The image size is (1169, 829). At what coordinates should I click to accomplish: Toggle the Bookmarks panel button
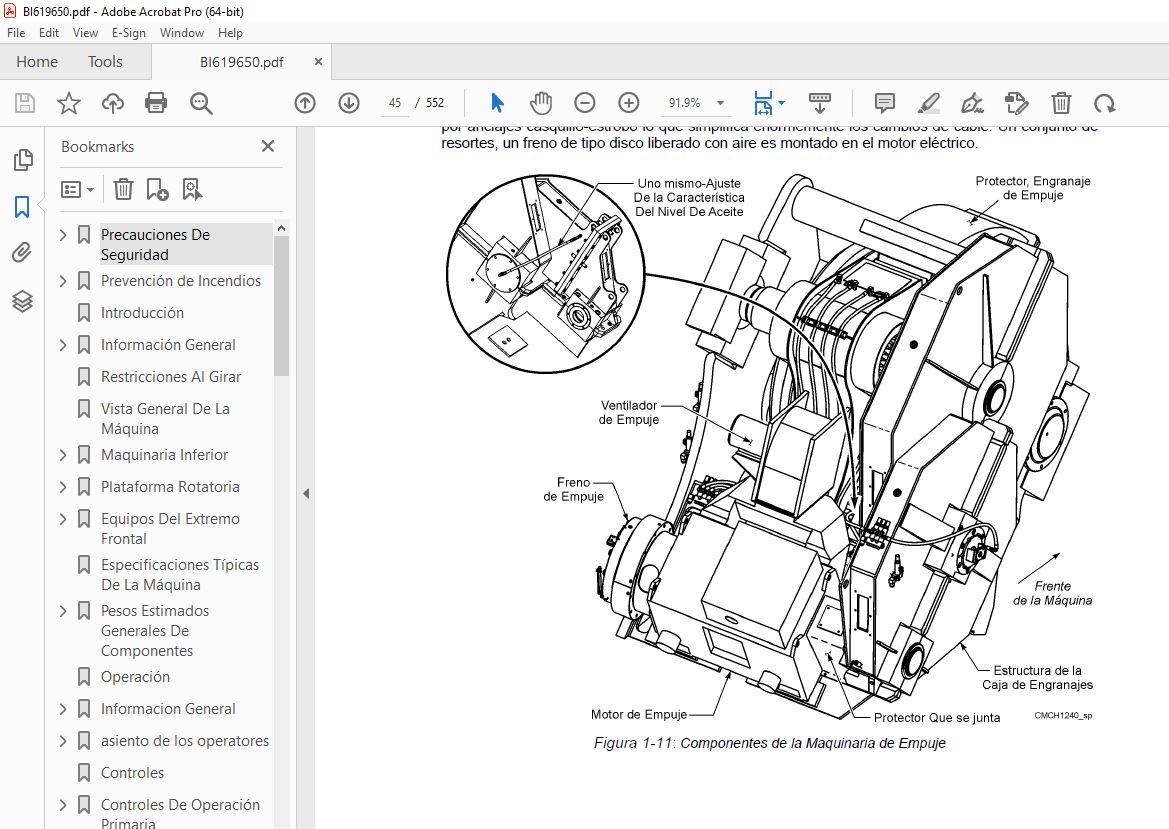pyautogui.click(x=22, y=207)
